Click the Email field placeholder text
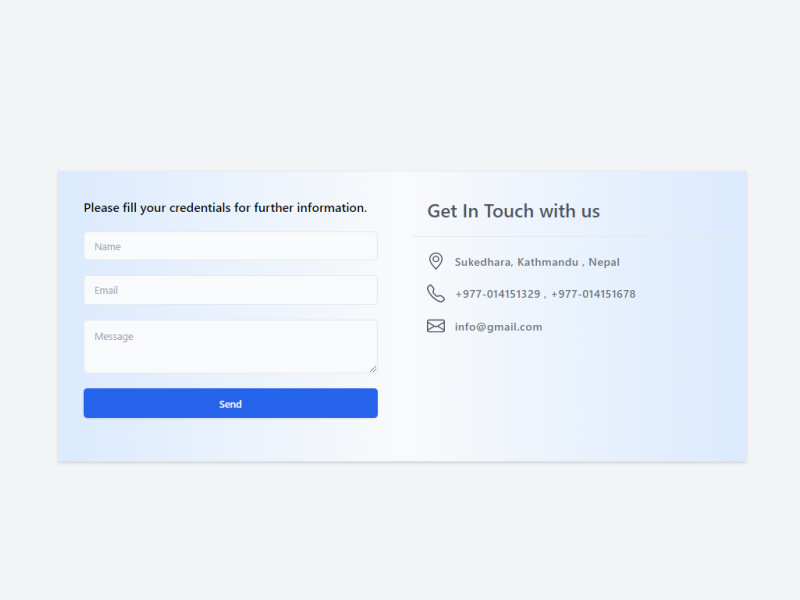The height and width of the screenshot is (600, 800). click(x=105, y=290)
